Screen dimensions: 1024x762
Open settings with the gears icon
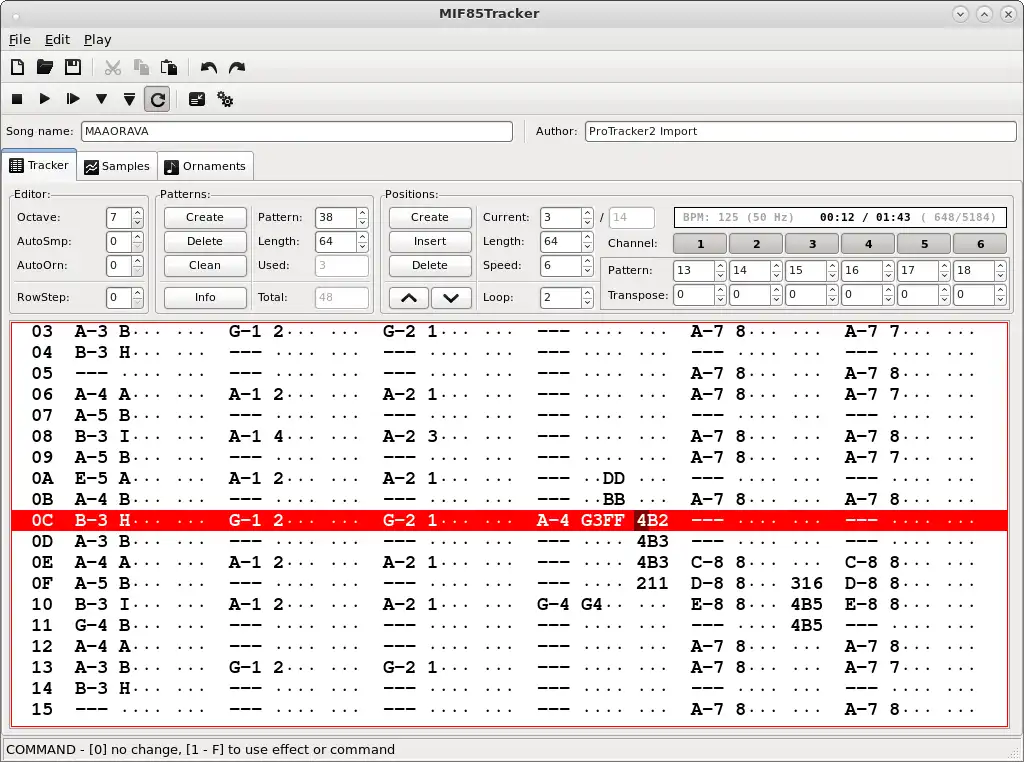point(225,99)
